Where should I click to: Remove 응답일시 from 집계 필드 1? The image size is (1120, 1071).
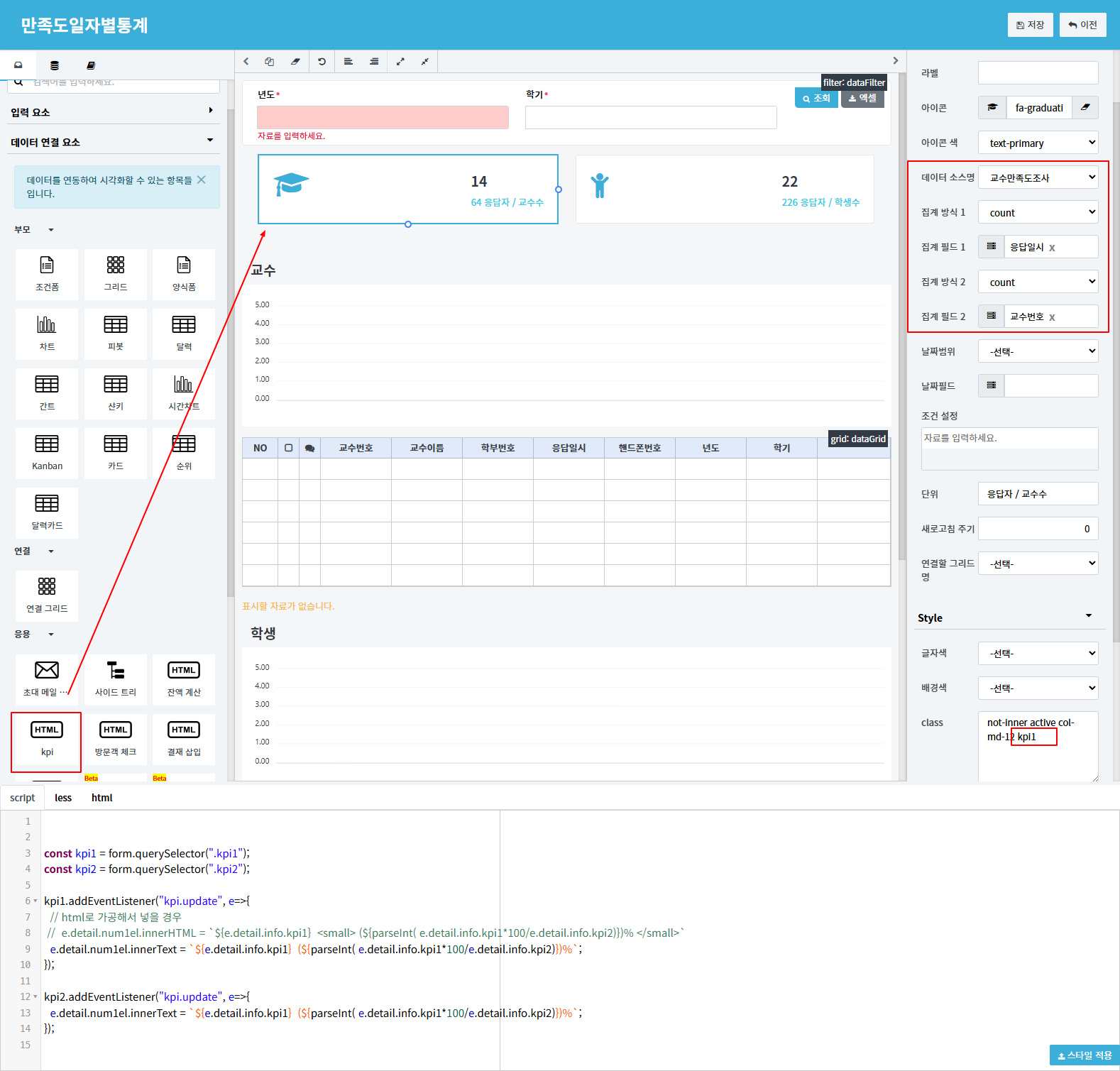tap(1052, 248)
